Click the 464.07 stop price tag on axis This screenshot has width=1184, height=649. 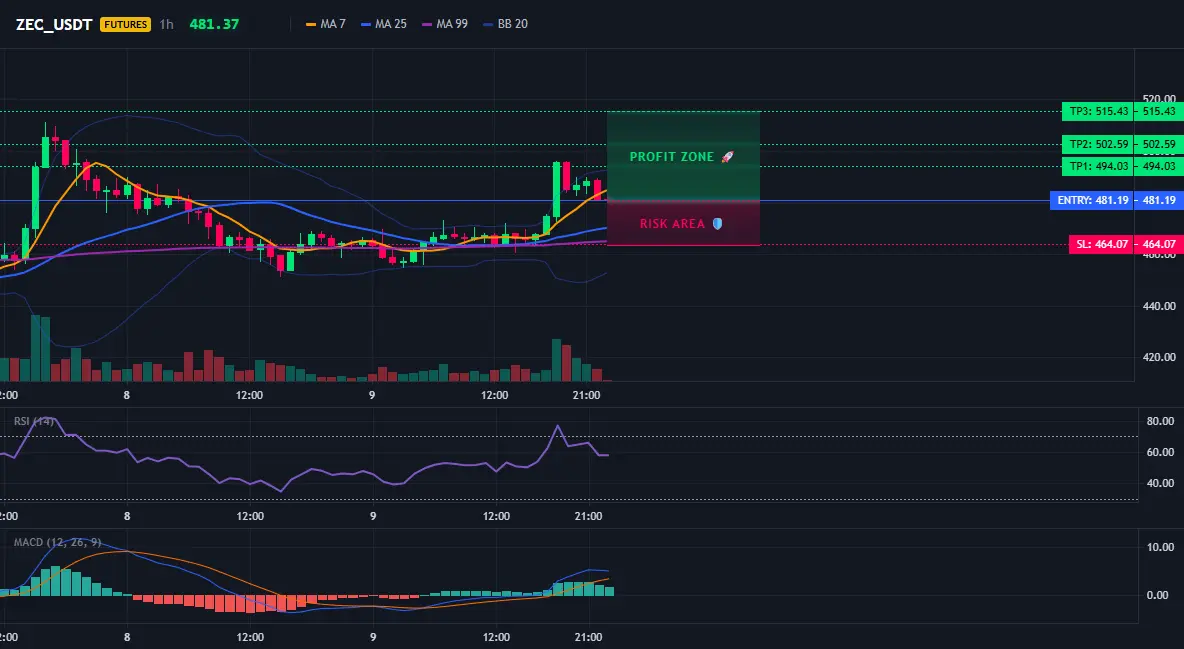tap(1159, 244)
